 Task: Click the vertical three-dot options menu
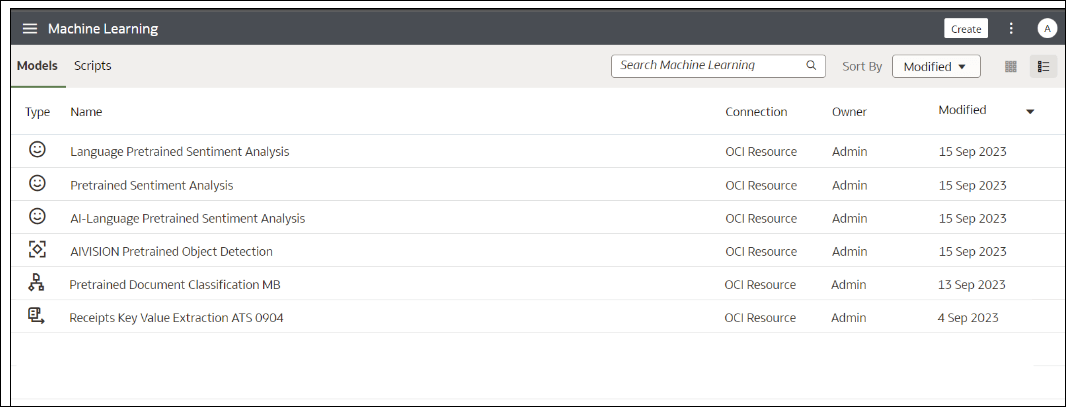[1011, 29]
